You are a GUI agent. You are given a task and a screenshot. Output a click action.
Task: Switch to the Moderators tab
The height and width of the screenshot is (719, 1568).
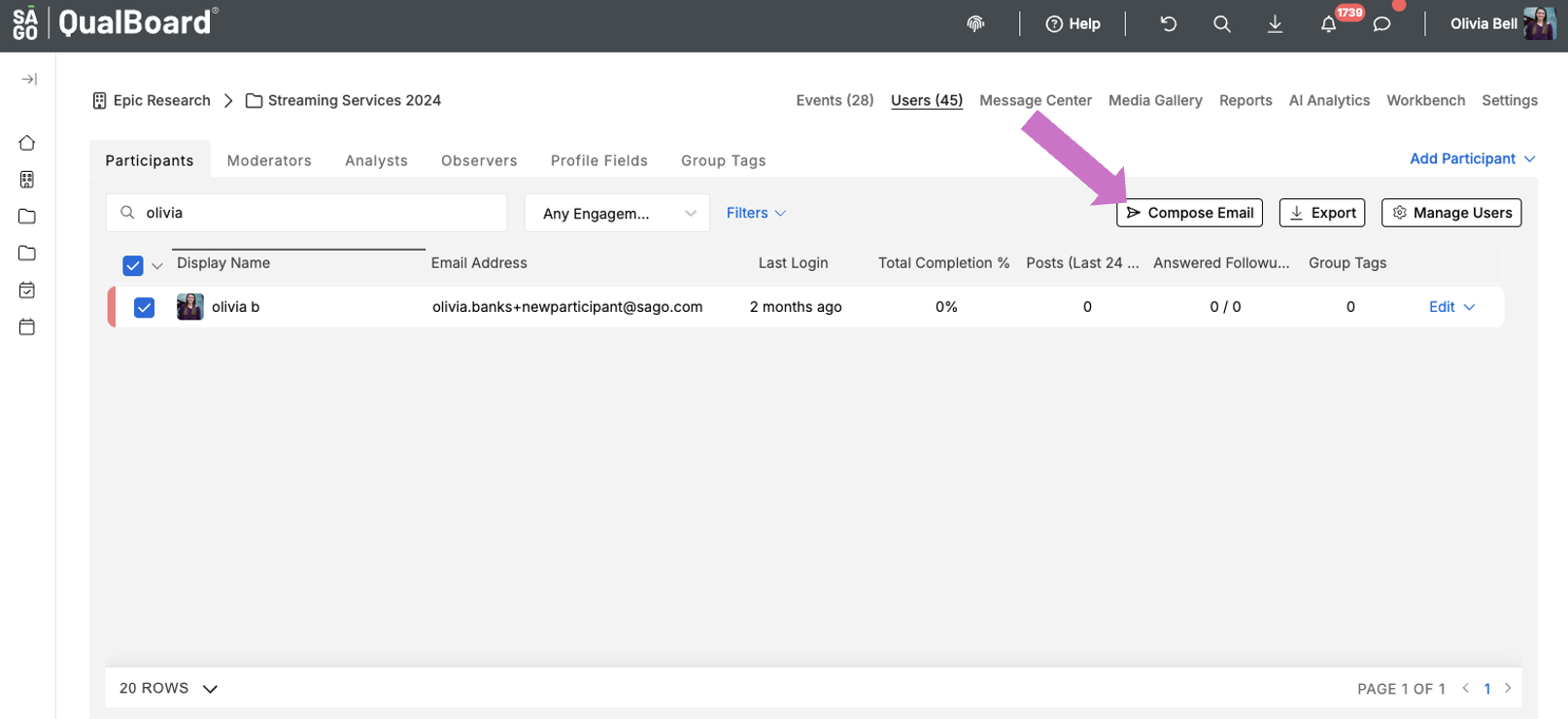[x=269, y=160]
